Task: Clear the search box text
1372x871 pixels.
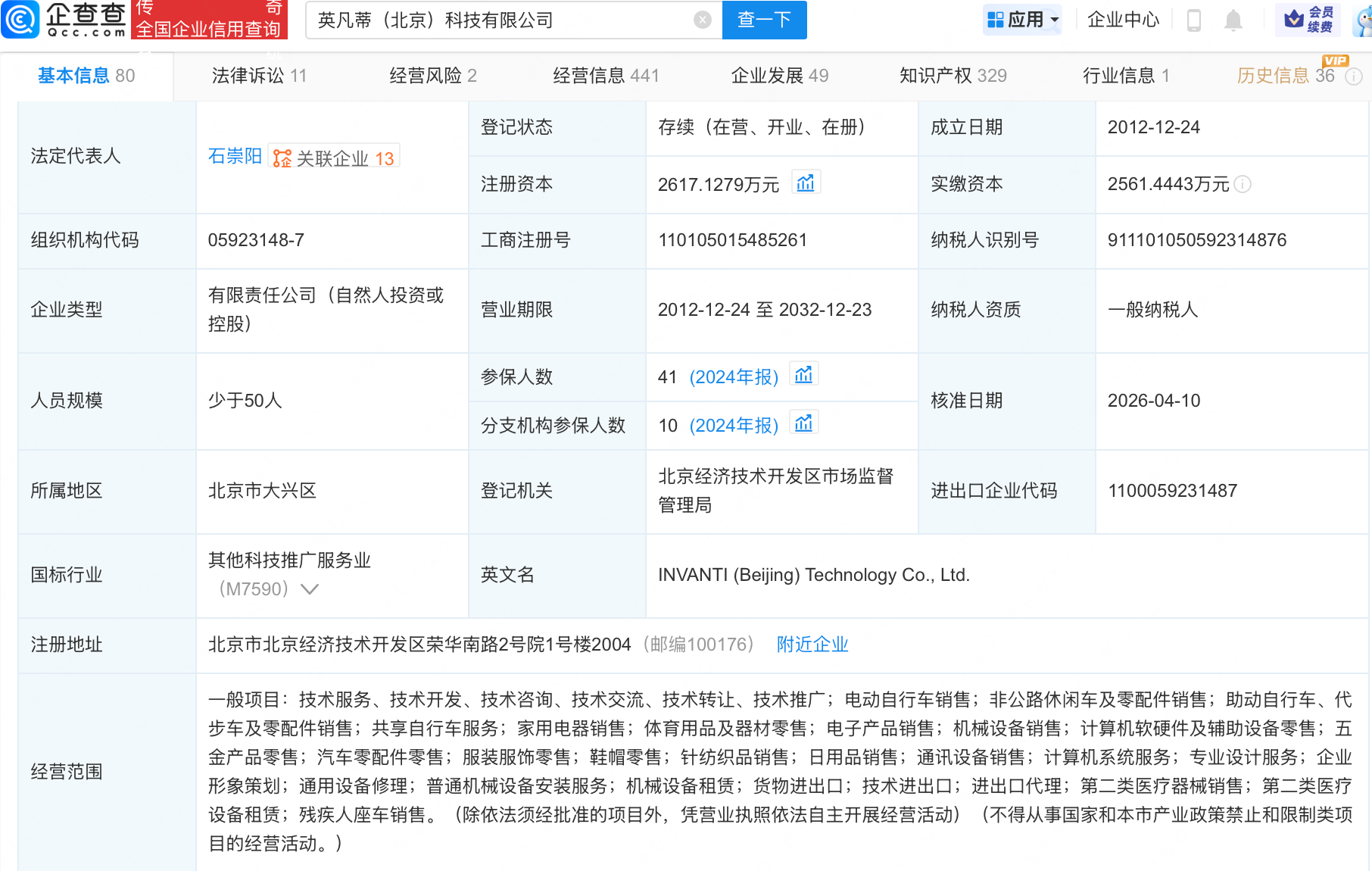Action: tap(702, 20)
